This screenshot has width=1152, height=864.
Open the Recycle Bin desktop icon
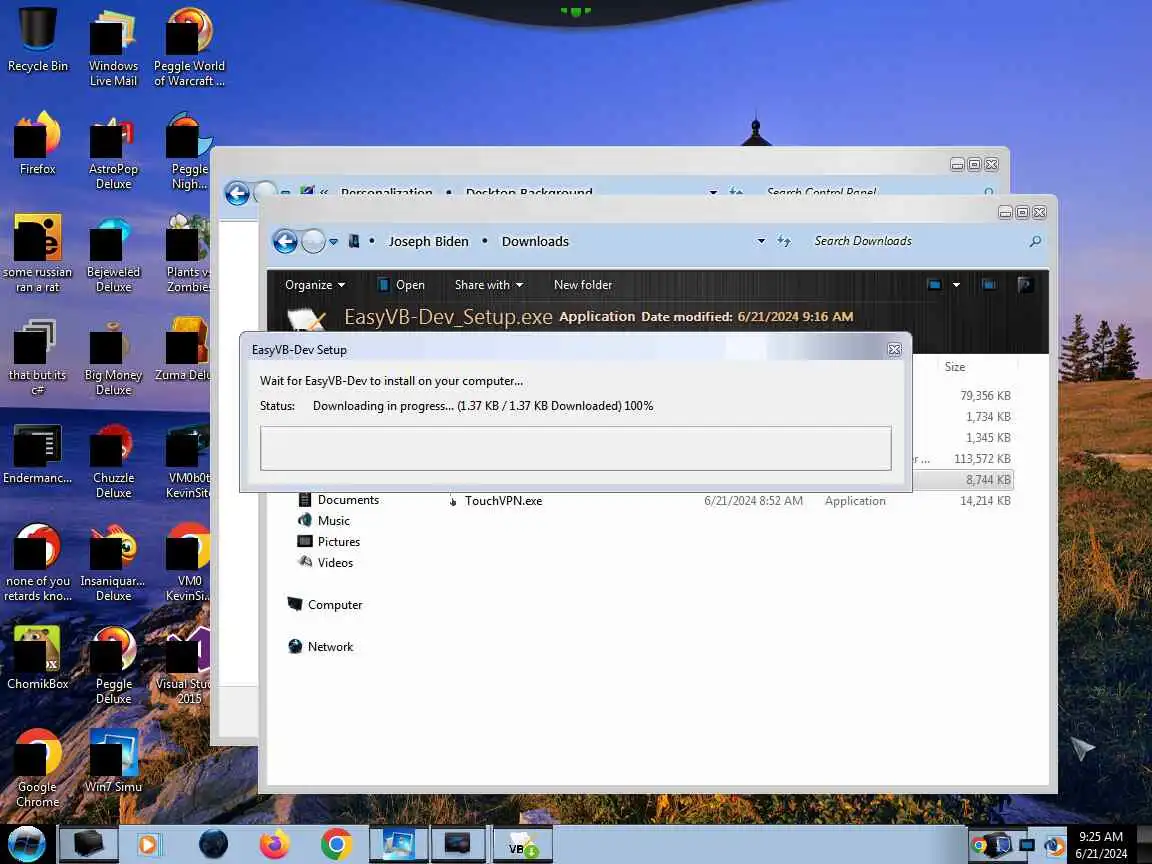[37, 40]
